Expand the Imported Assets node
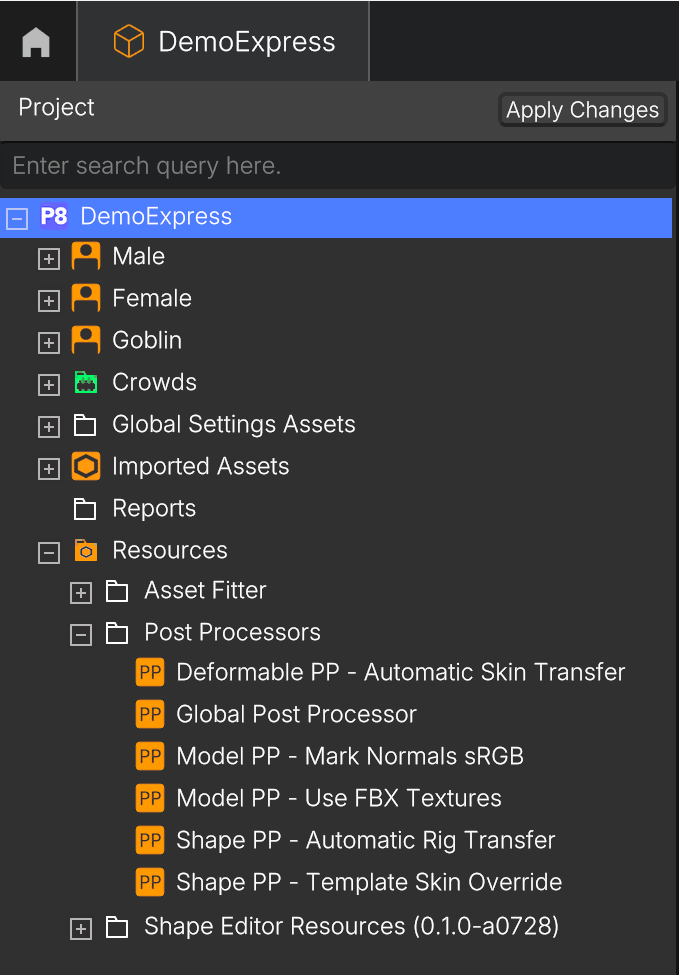The image size is (679, 975). (x=49, y=469)
